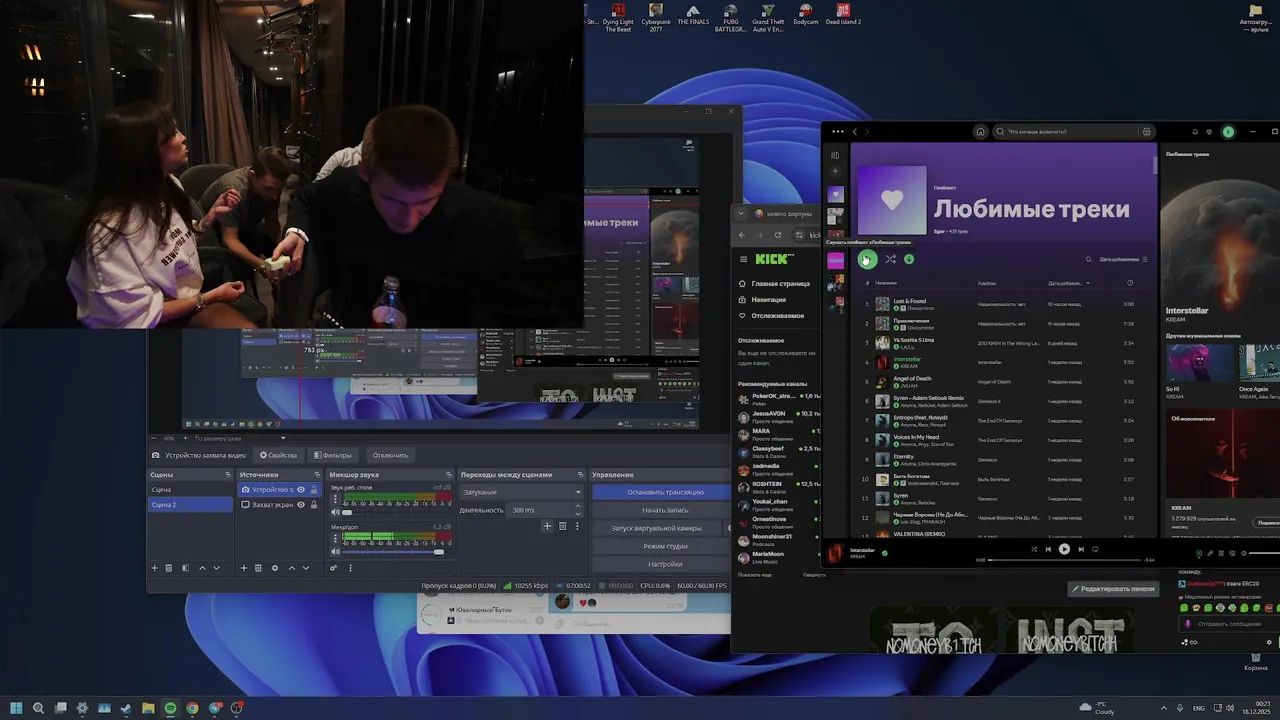1280x720 pixels.
Task: Open Spotify notifications bell
Action: point(1195,131)
